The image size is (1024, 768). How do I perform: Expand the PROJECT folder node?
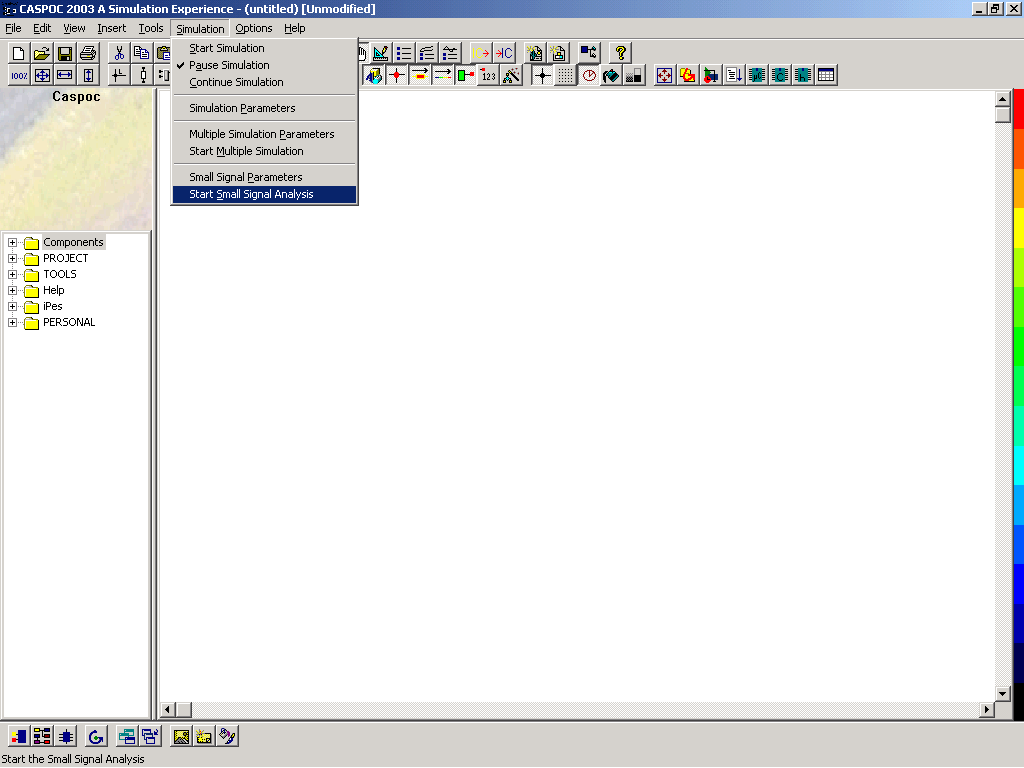[x=12, y=259]
